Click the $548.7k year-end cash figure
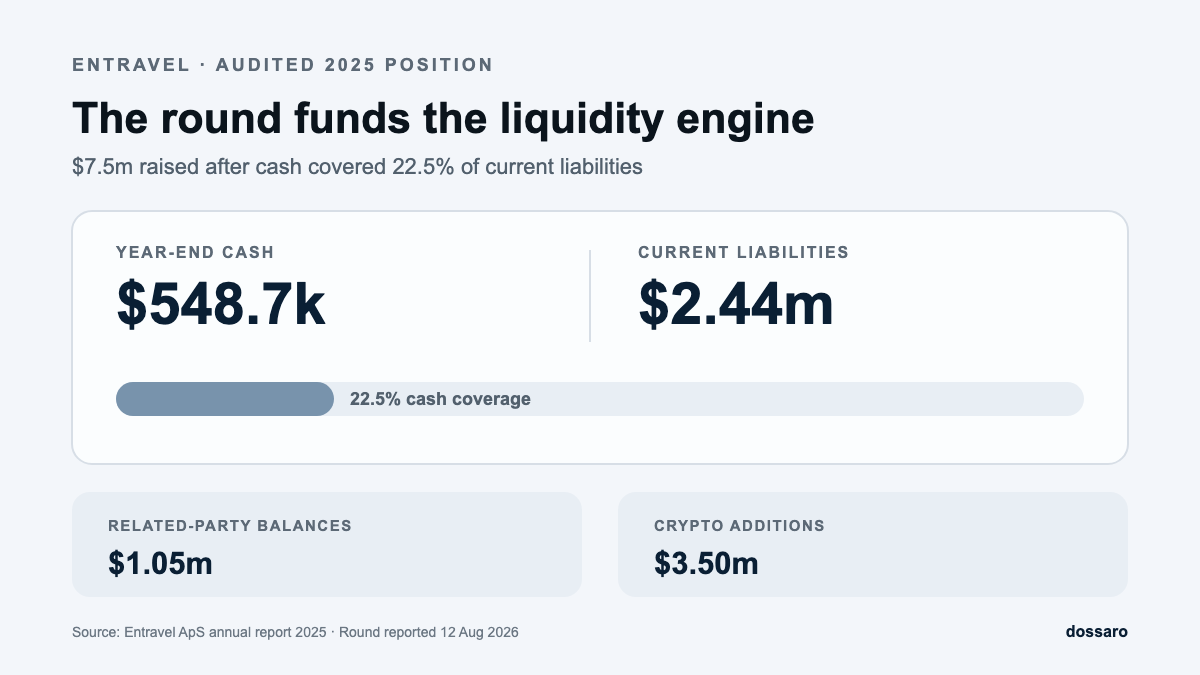This screenshot has width=1200, height=675. pyautogui.click(x=221, y=304)
